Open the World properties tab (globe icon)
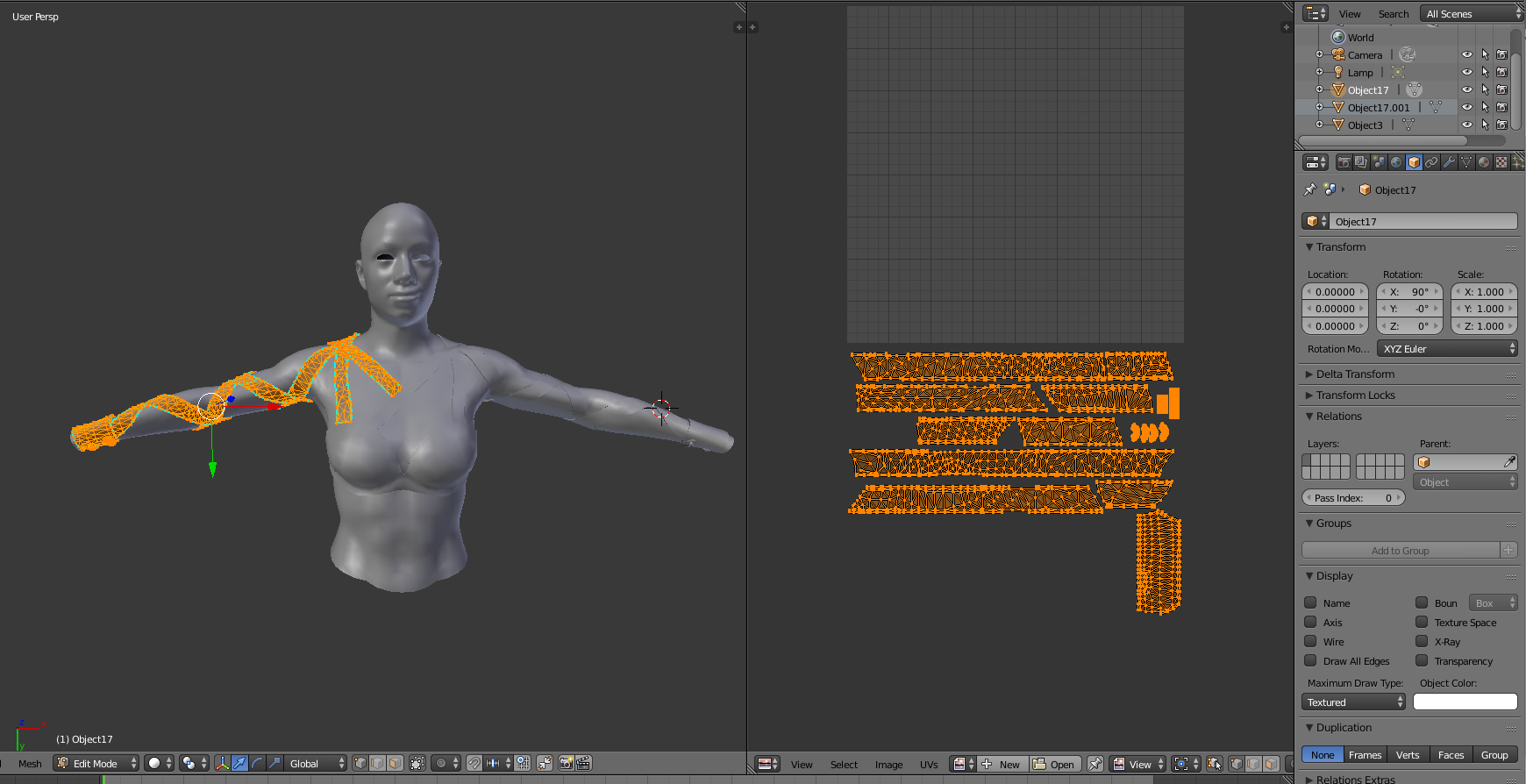 (1396, 162)
